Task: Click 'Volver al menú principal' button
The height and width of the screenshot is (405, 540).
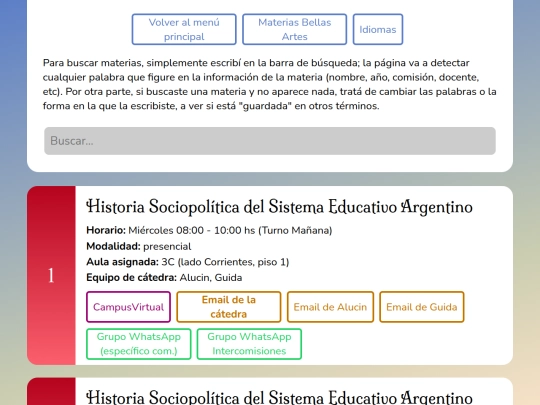Action: pos(184,29)
